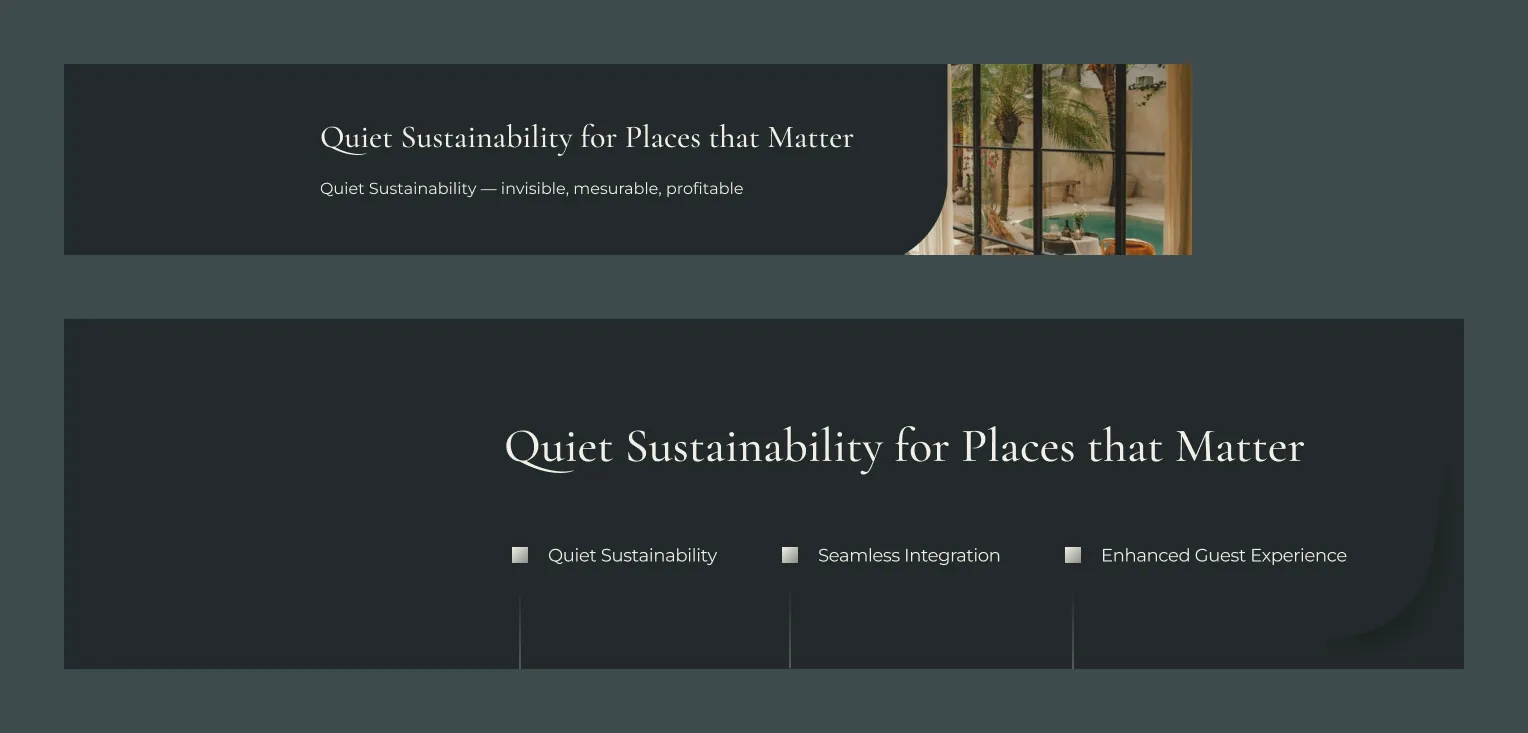The height and width of the screenshot is (733, 1528).
Task: Click the square icon beside Quiet Sustainability
Action: pos(520,555)
